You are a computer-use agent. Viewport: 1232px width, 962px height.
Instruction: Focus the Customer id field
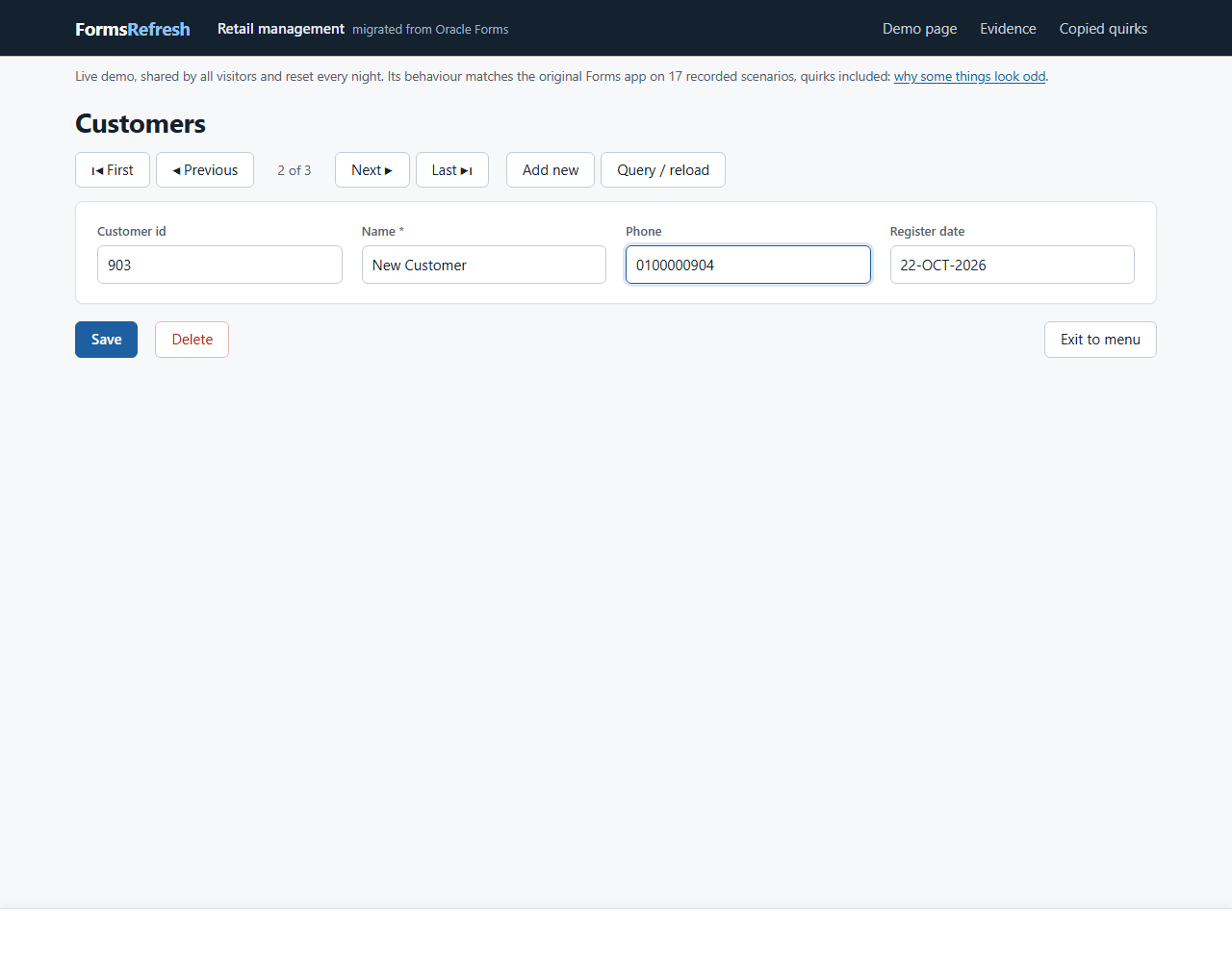click(219, 265)
